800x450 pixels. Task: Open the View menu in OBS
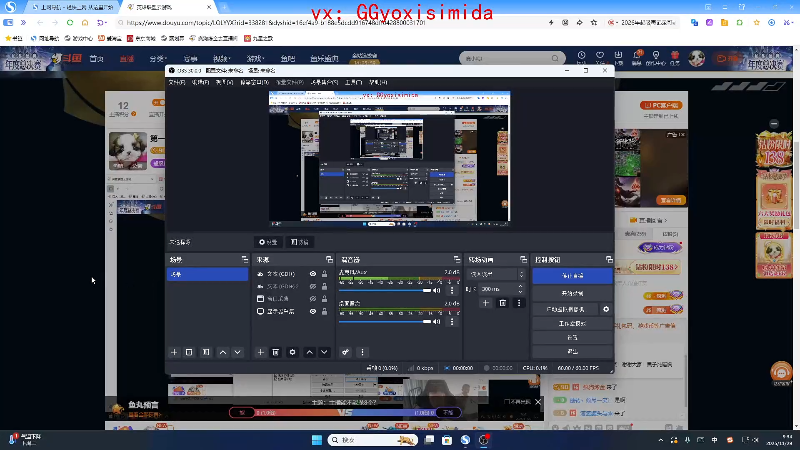(224, 82)
